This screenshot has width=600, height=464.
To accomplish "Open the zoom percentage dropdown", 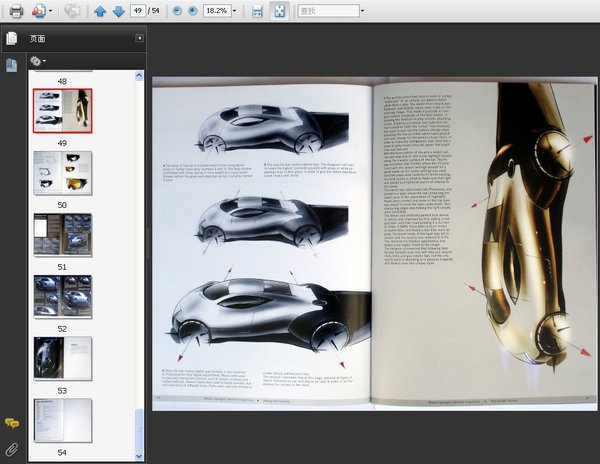I will (x=234, y=11).
